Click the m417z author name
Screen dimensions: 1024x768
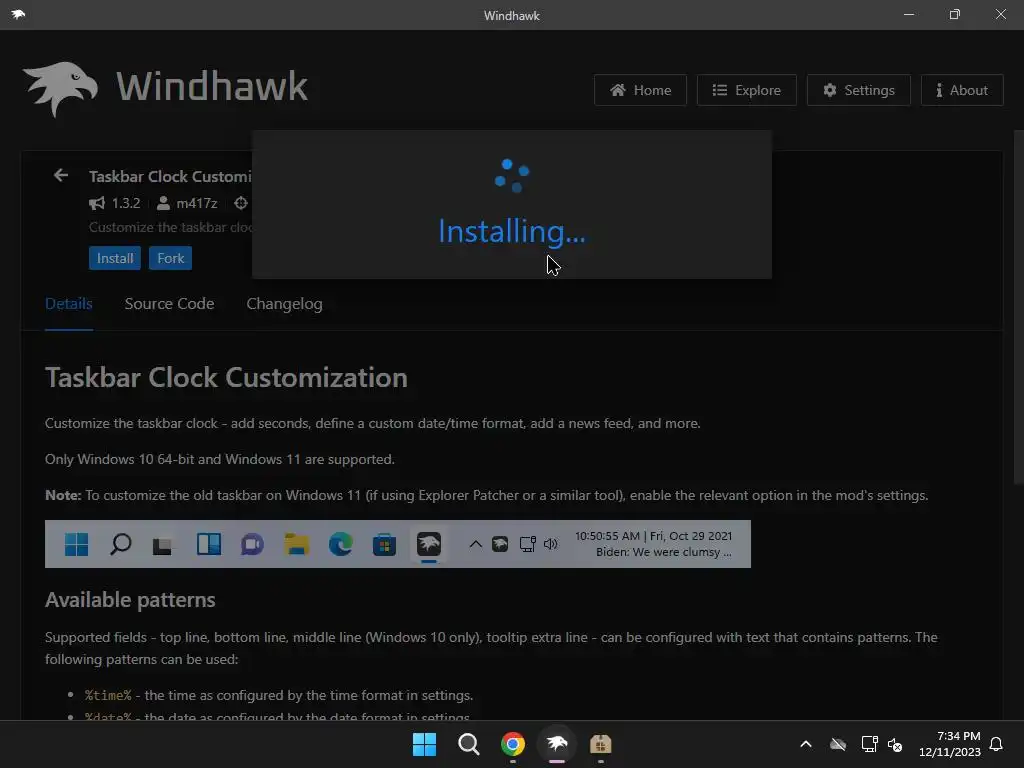[197, 203]
